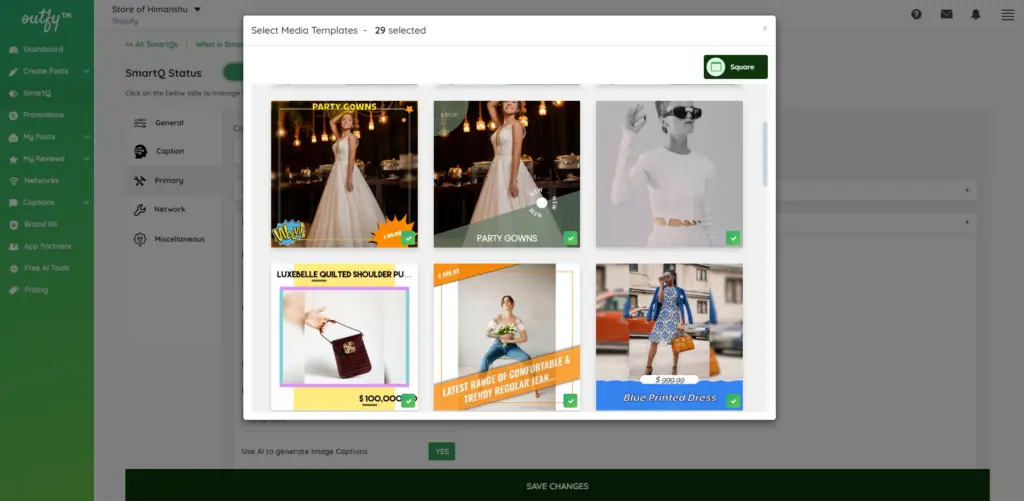Viewport: 1024px width, 501px height.
Task: Open the hamburger menu icon
Action: coord(1007,14)
